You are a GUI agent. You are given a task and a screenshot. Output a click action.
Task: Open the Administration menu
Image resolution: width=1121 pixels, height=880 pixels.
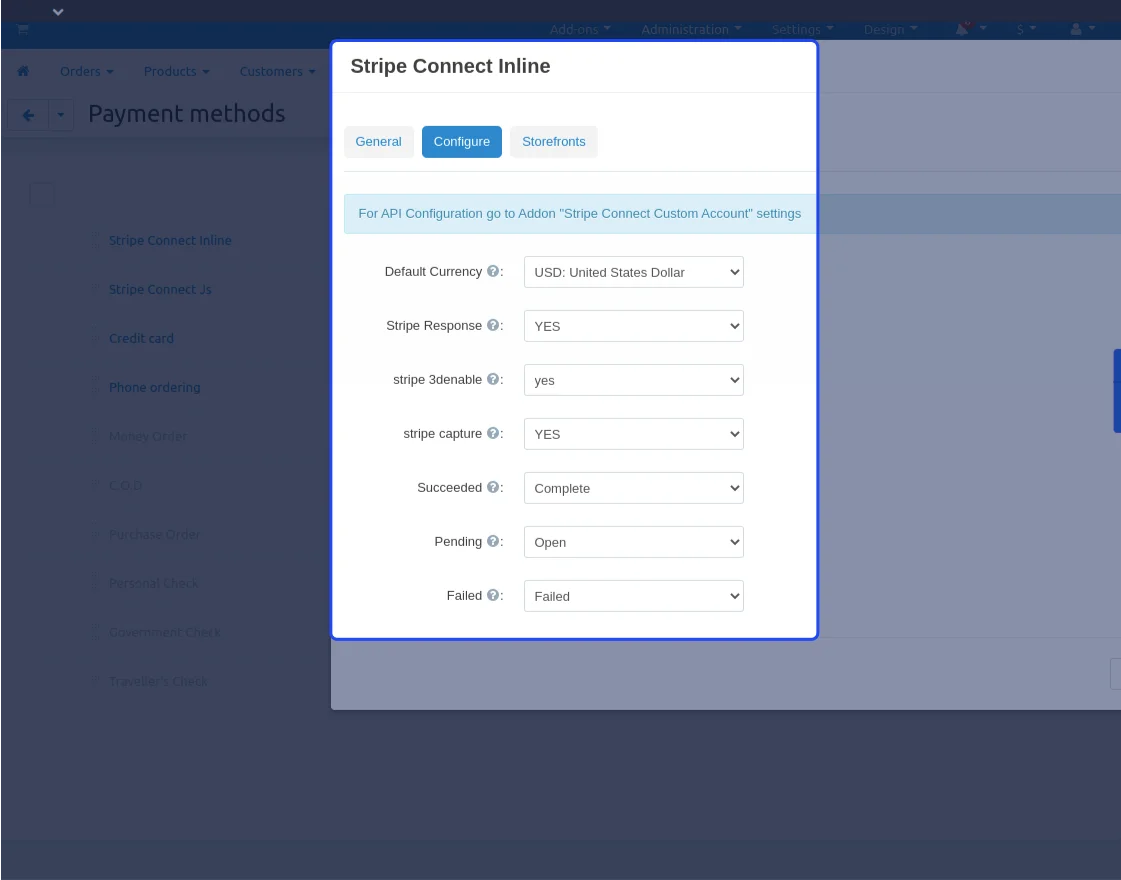point(691,29)
